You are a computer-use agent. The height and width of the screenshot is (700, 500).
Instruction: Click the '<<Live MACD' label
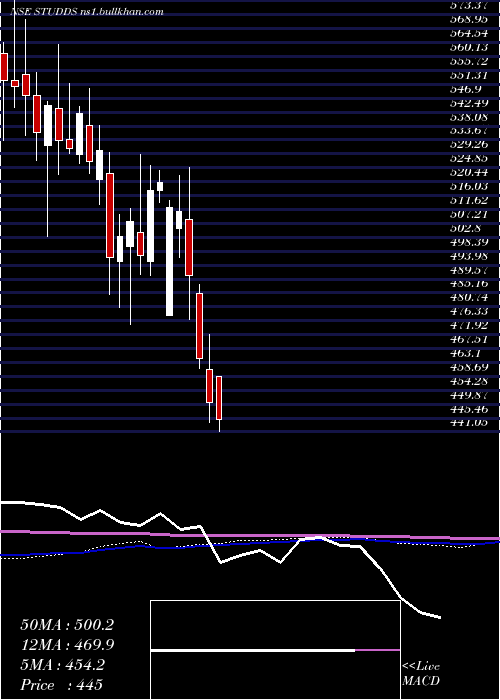coord(421,673)
